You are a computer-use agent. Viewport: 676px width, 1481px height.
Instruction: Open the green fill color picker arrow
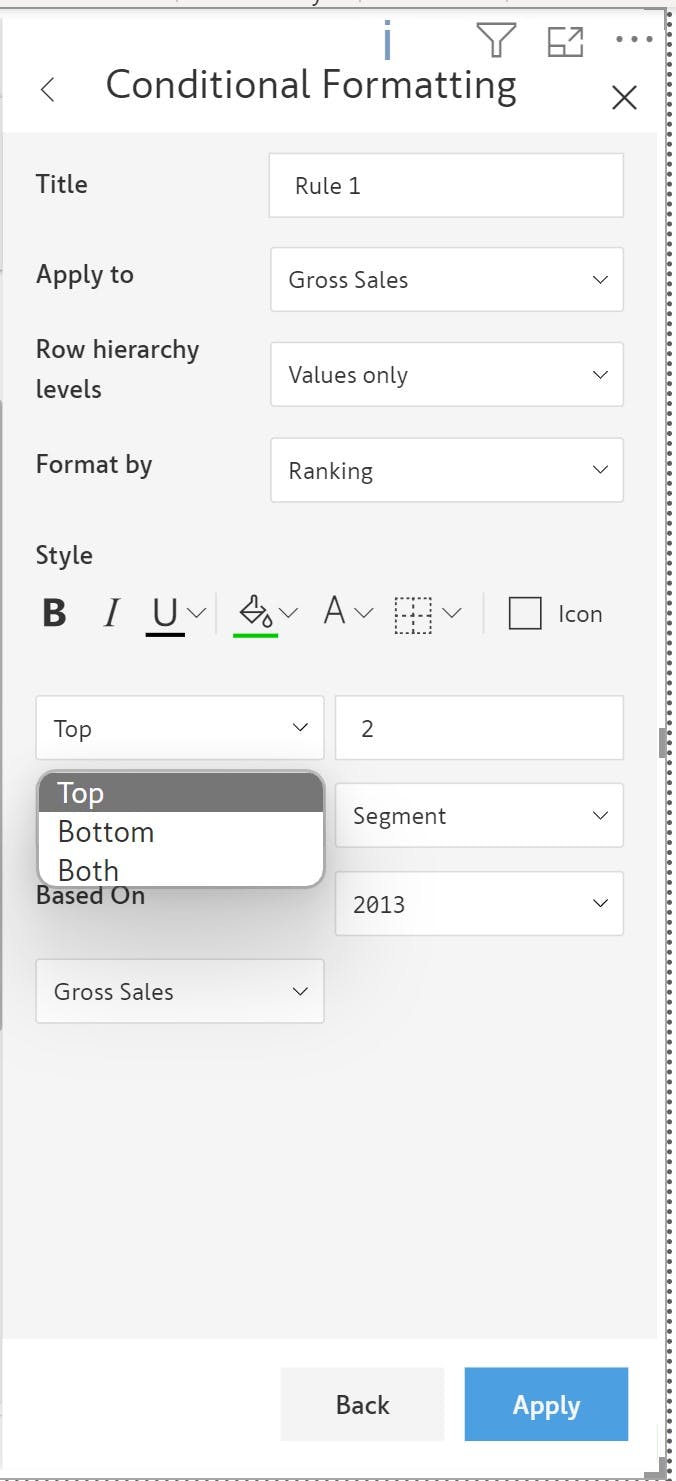(x=289, y=613)
